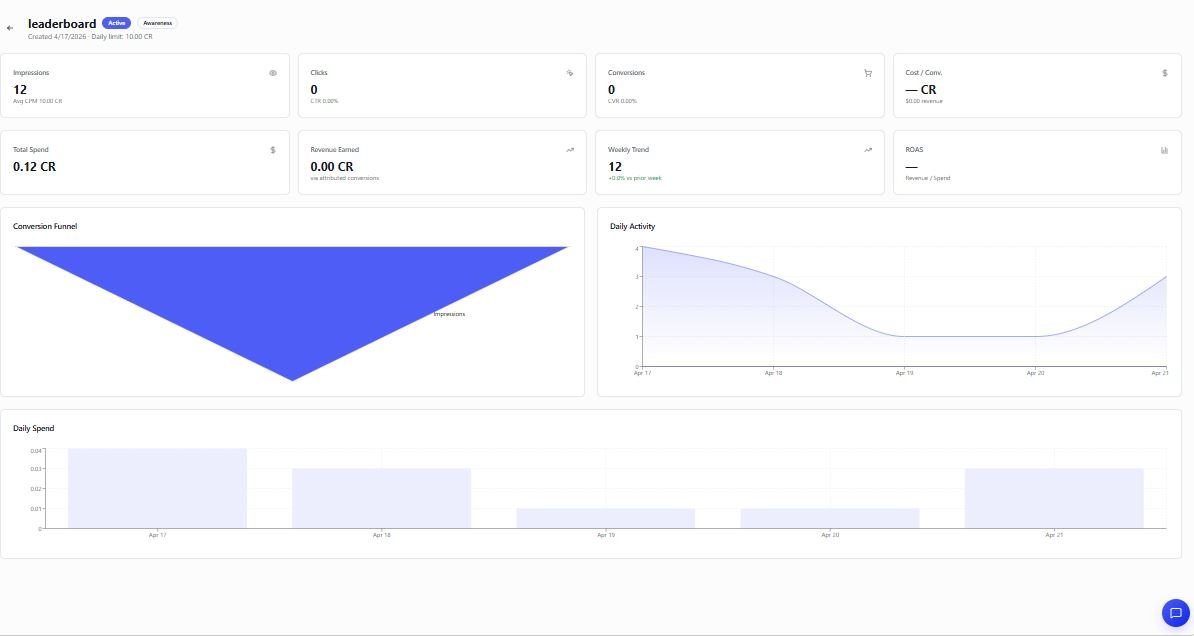Viewport: 1194px width, 636px height.
Task: Click the Apr 17 bar in Daily Spend
Action: click(x=157, y=488)
